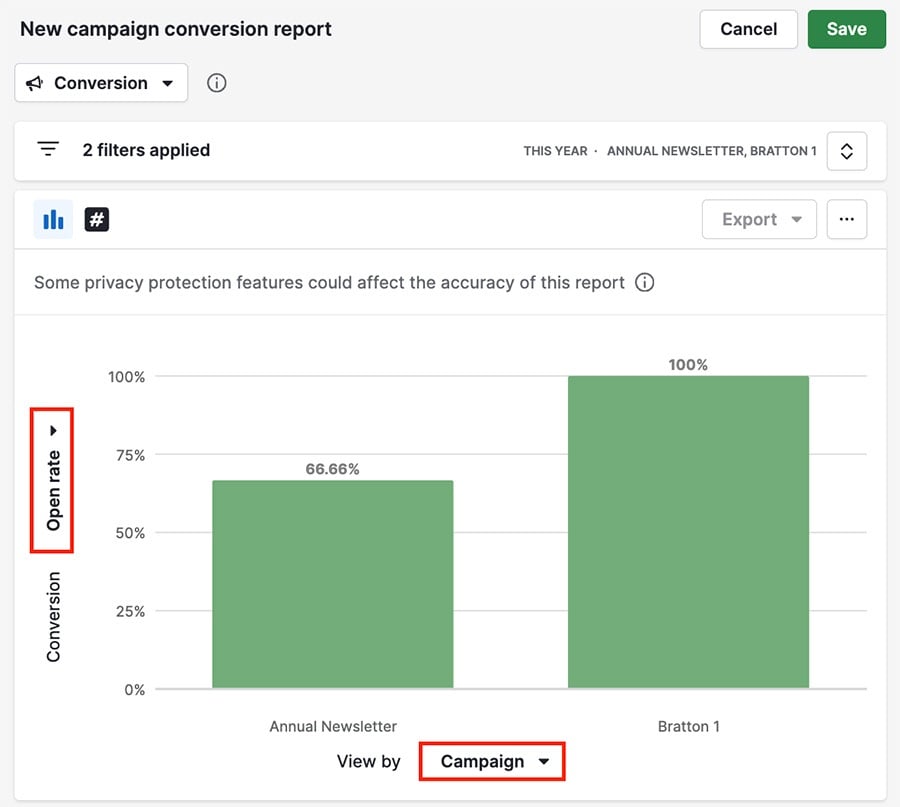Click the info icon beside the Conversion selector
This screenshot has width=900, height=807.
tap(216, 83)
